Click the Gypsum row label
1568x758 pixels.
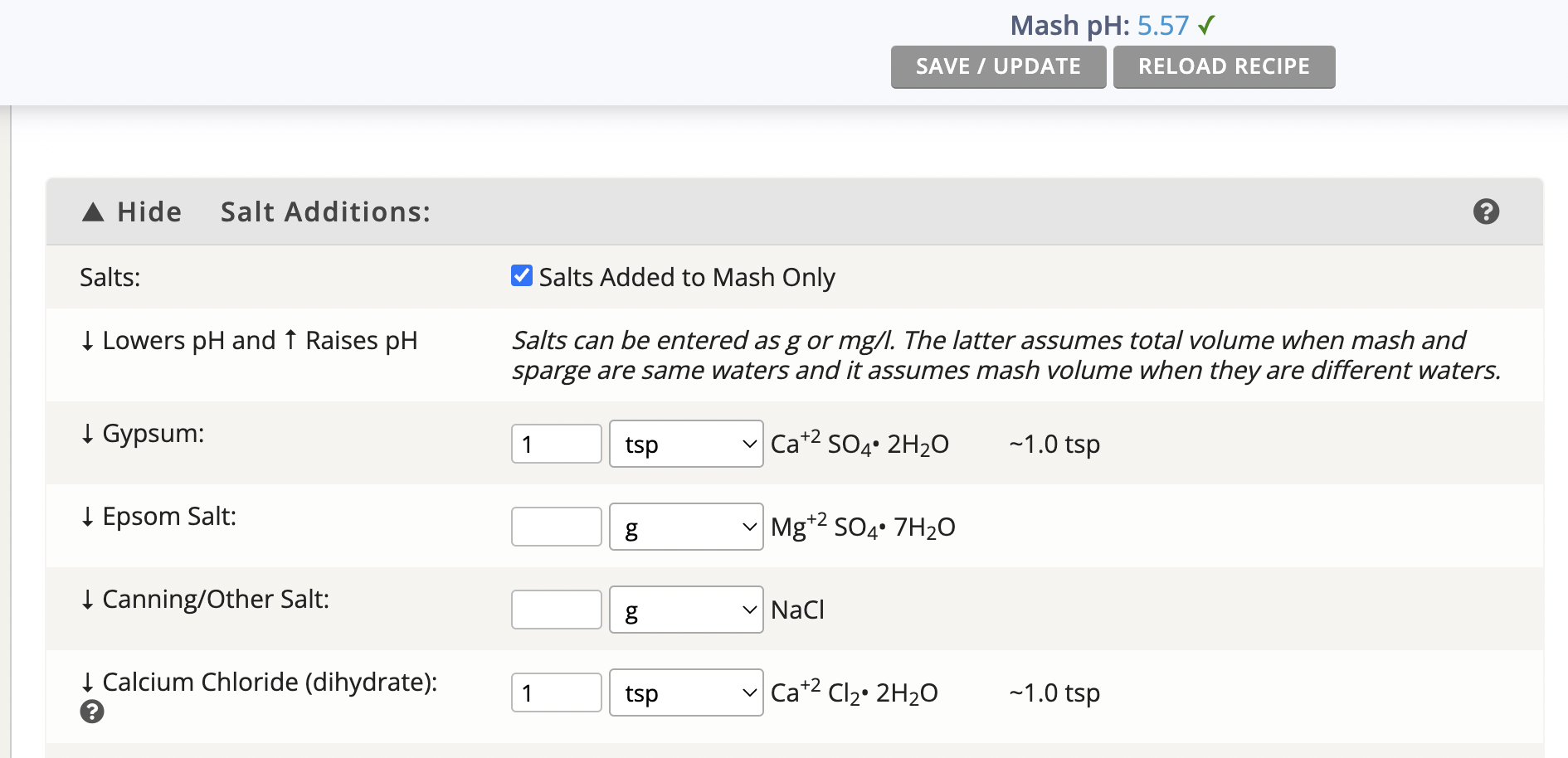pos(153,433)
